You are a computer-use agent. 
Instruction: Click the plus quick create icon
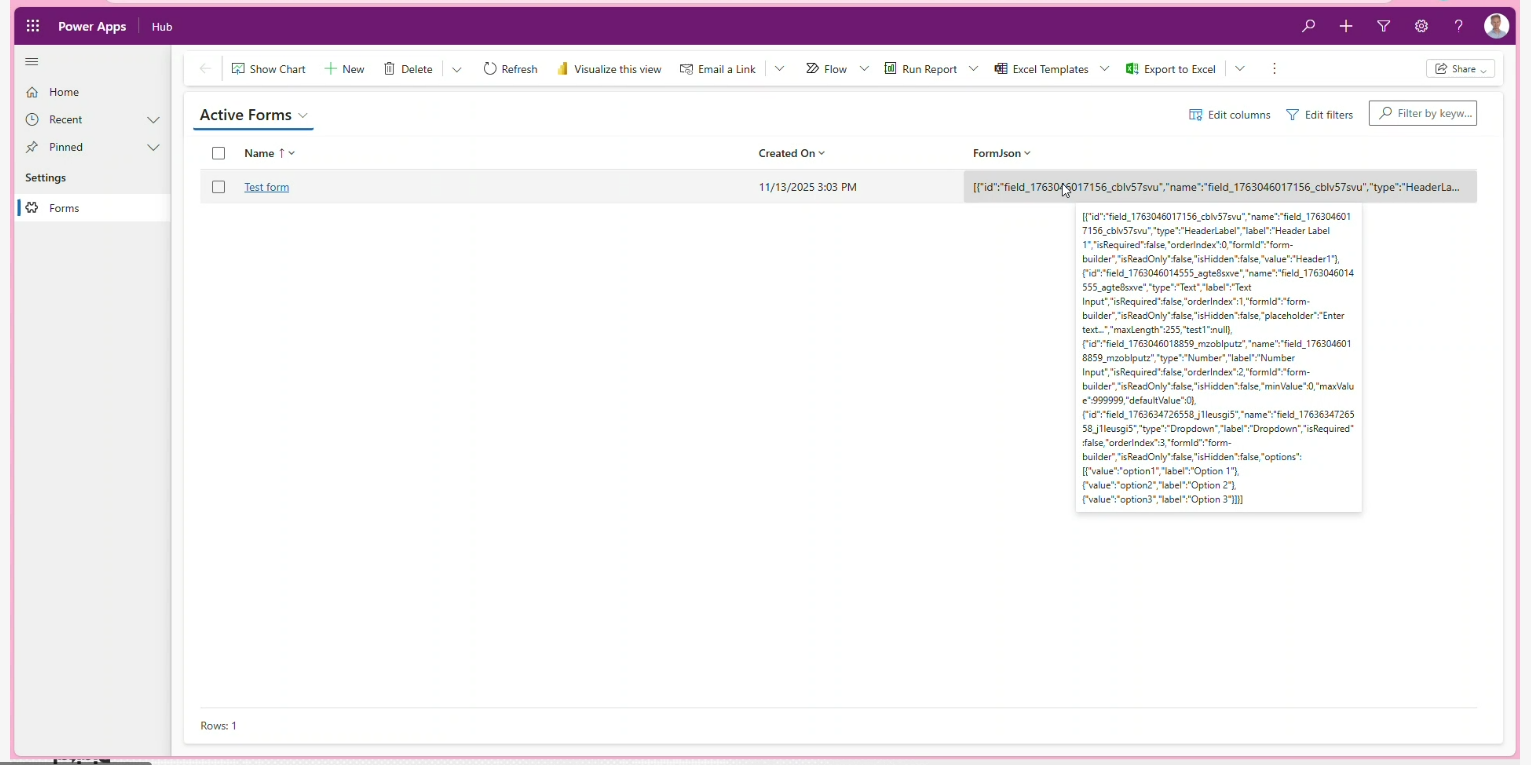pyautogui.click(x=1346, y=27)
